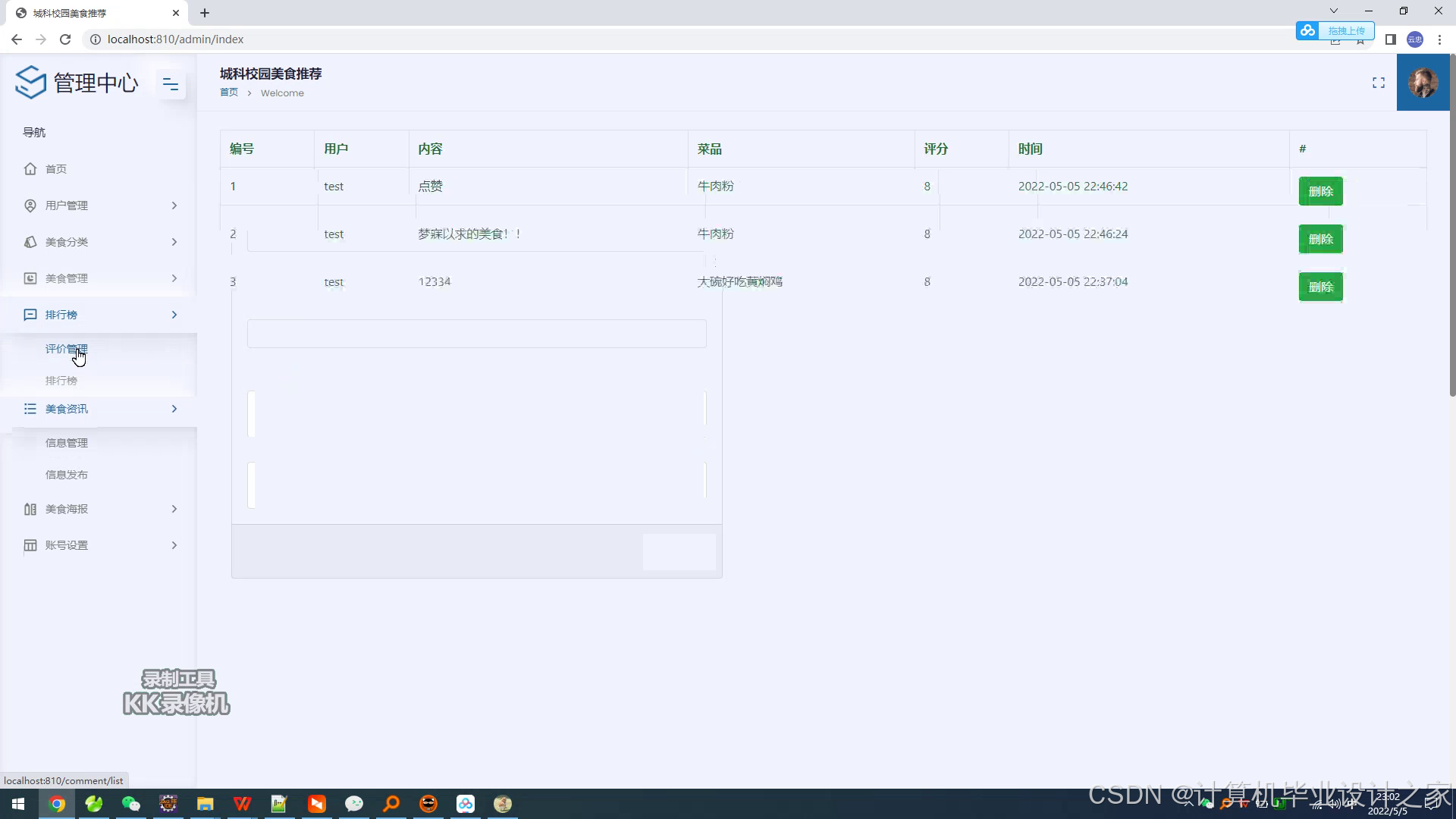Select 信息管理 submenu item
Viewport: 1456px width, 819px height.
tap(66, 443)
